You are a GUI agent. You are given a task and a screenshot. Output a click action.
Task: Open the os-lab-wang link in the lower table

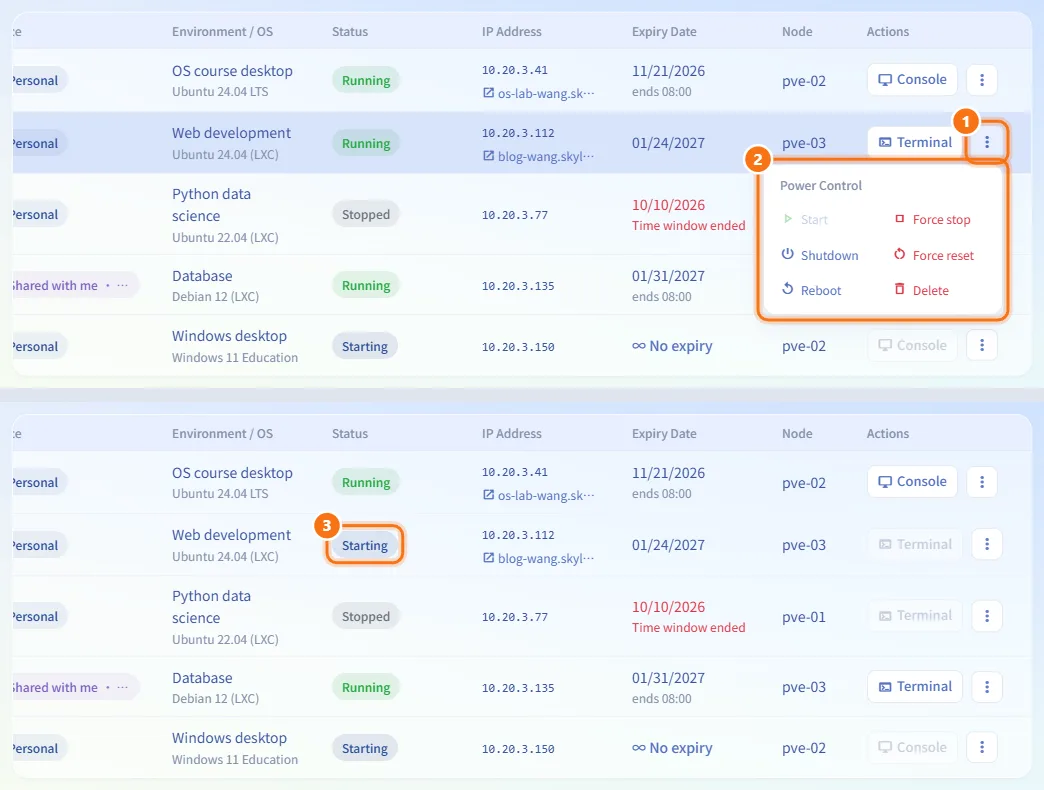pos(539,495)
